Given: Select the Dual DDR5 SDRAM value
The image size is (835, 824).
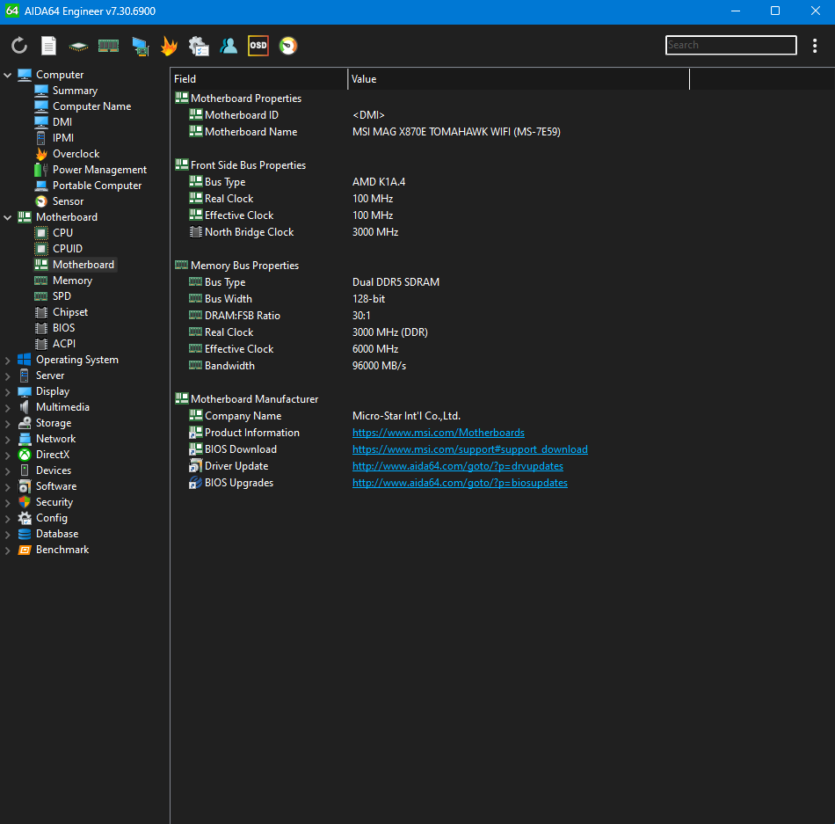Looking at the screenshot, I should pos(396,282).
